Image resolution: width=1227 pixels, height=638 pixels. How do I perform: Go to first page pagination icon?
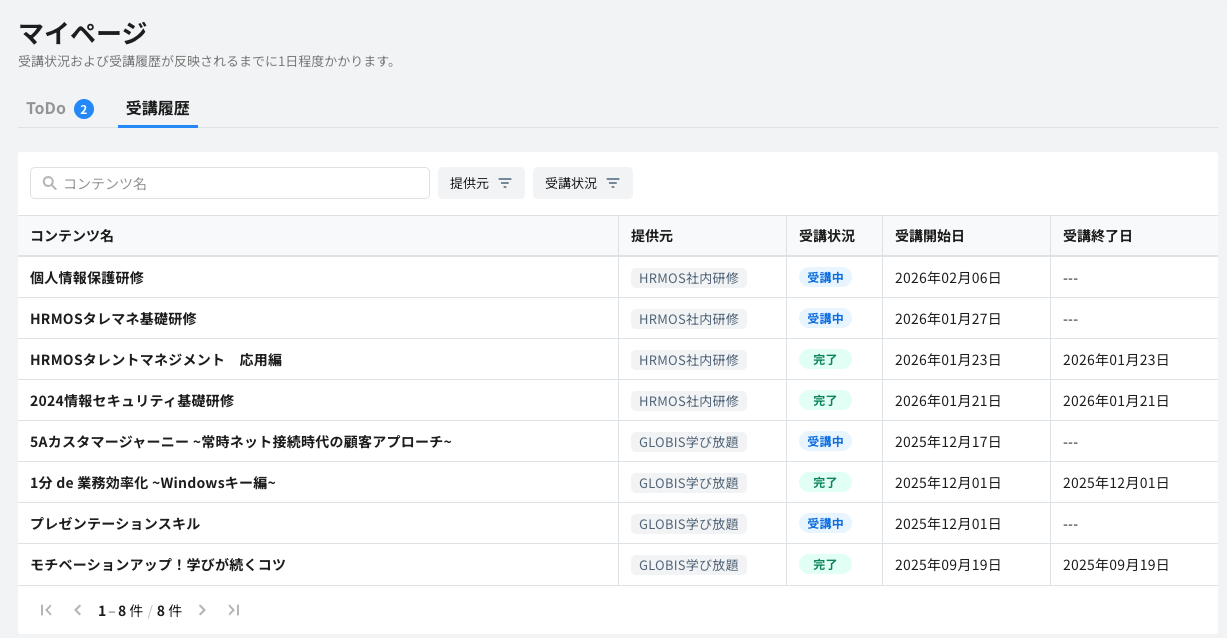46,610
